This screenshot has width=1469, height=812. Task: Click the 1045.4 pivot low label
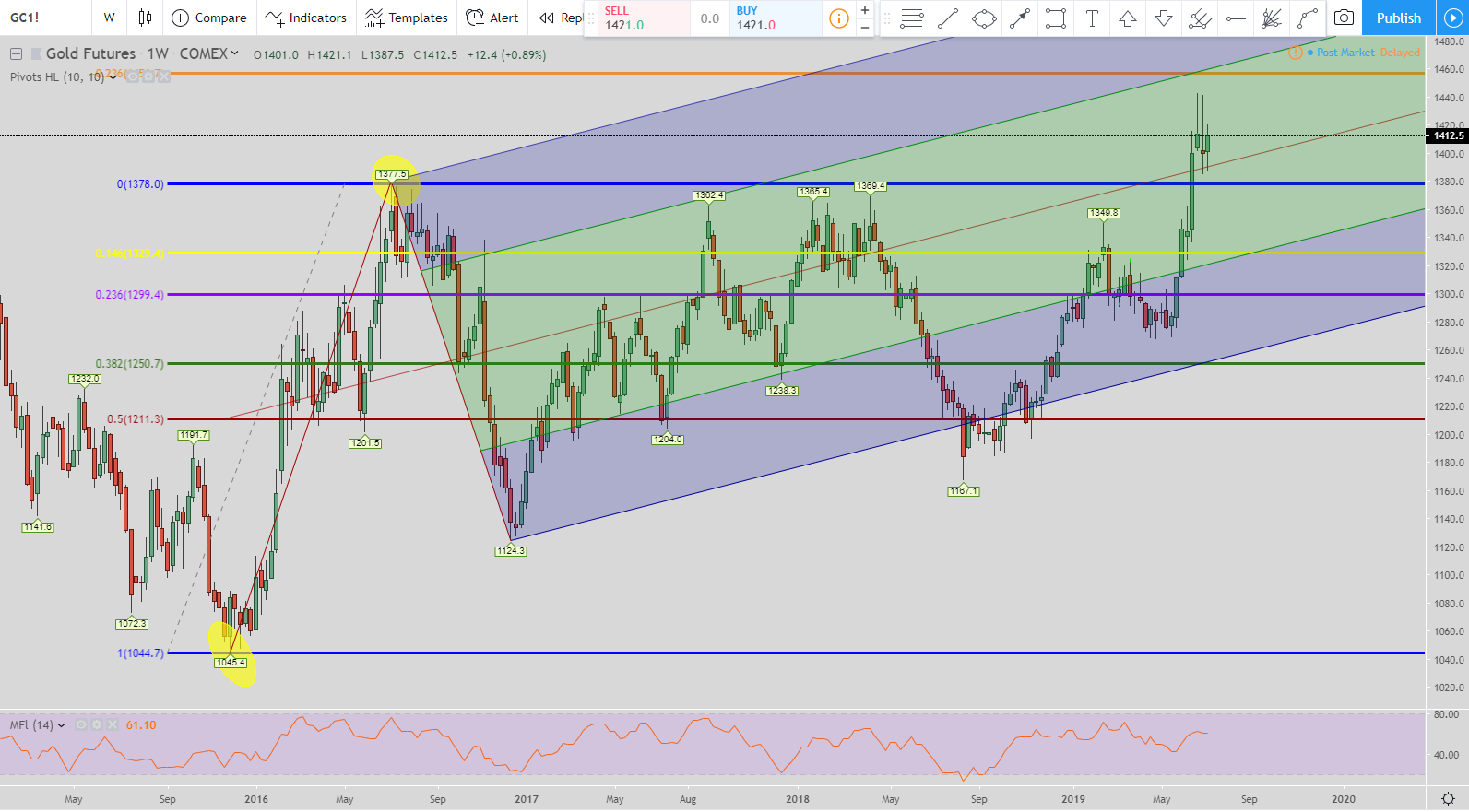click(x=231, y=663)
